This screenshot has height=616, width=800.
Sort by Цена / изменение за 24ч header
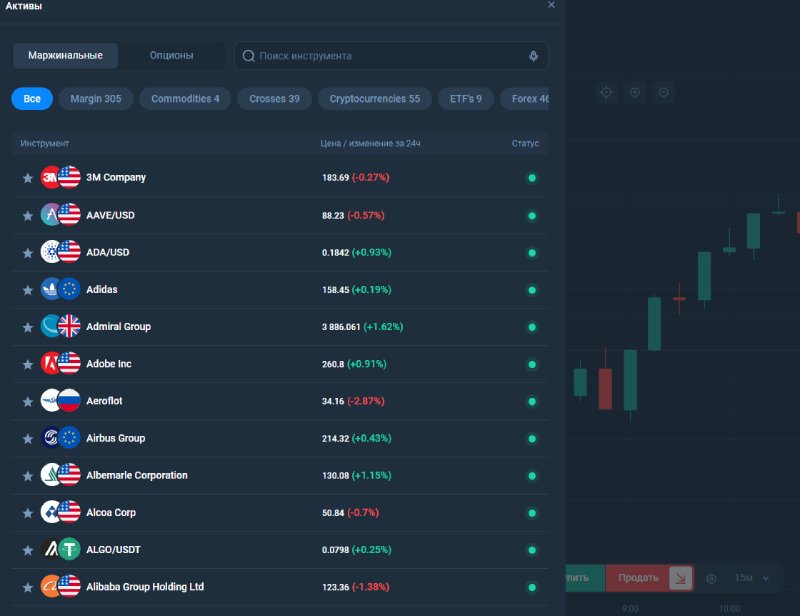pos(370,144)
